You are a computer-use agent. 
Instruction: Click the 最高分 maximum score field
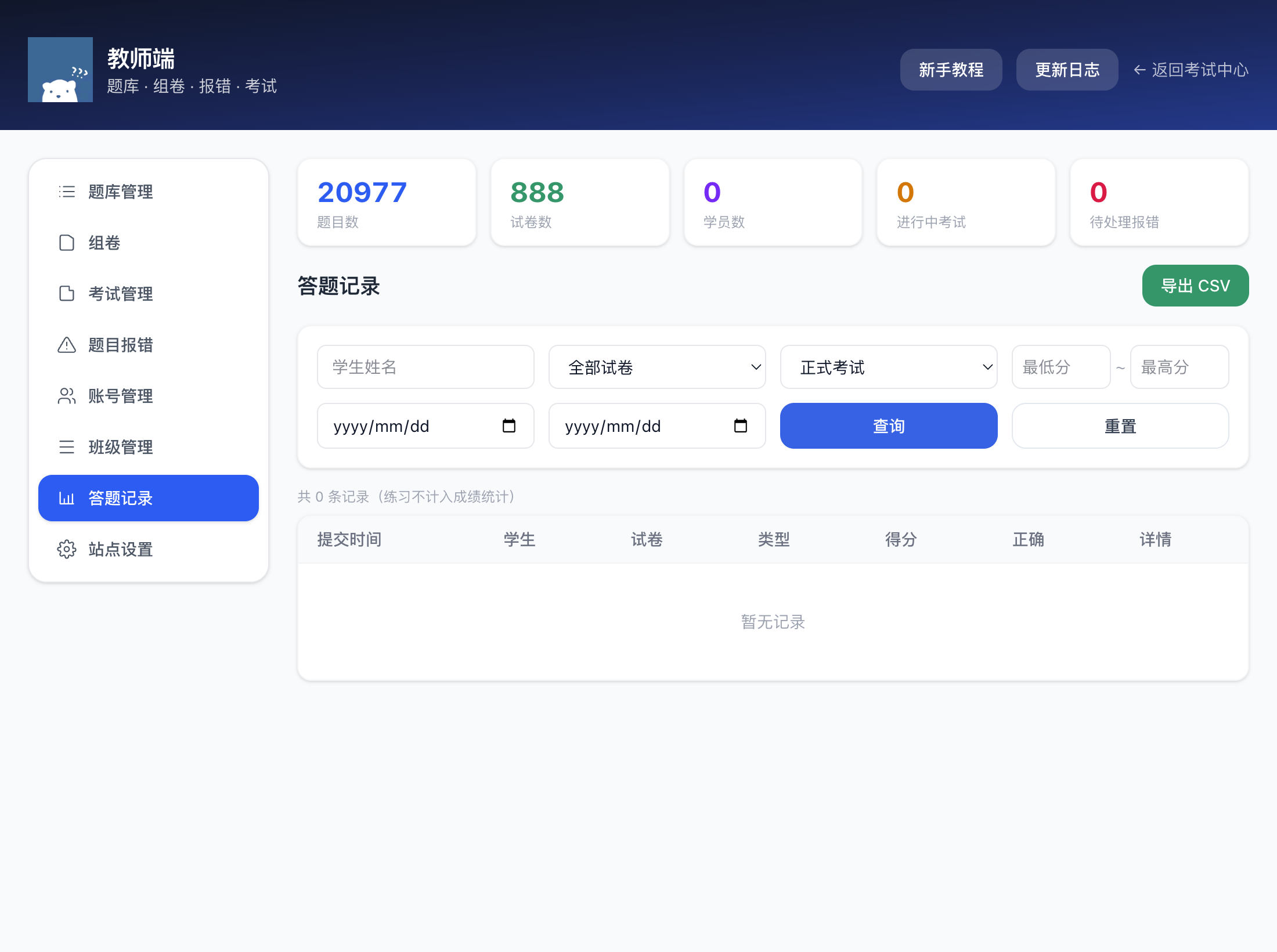click(1179, 367)
